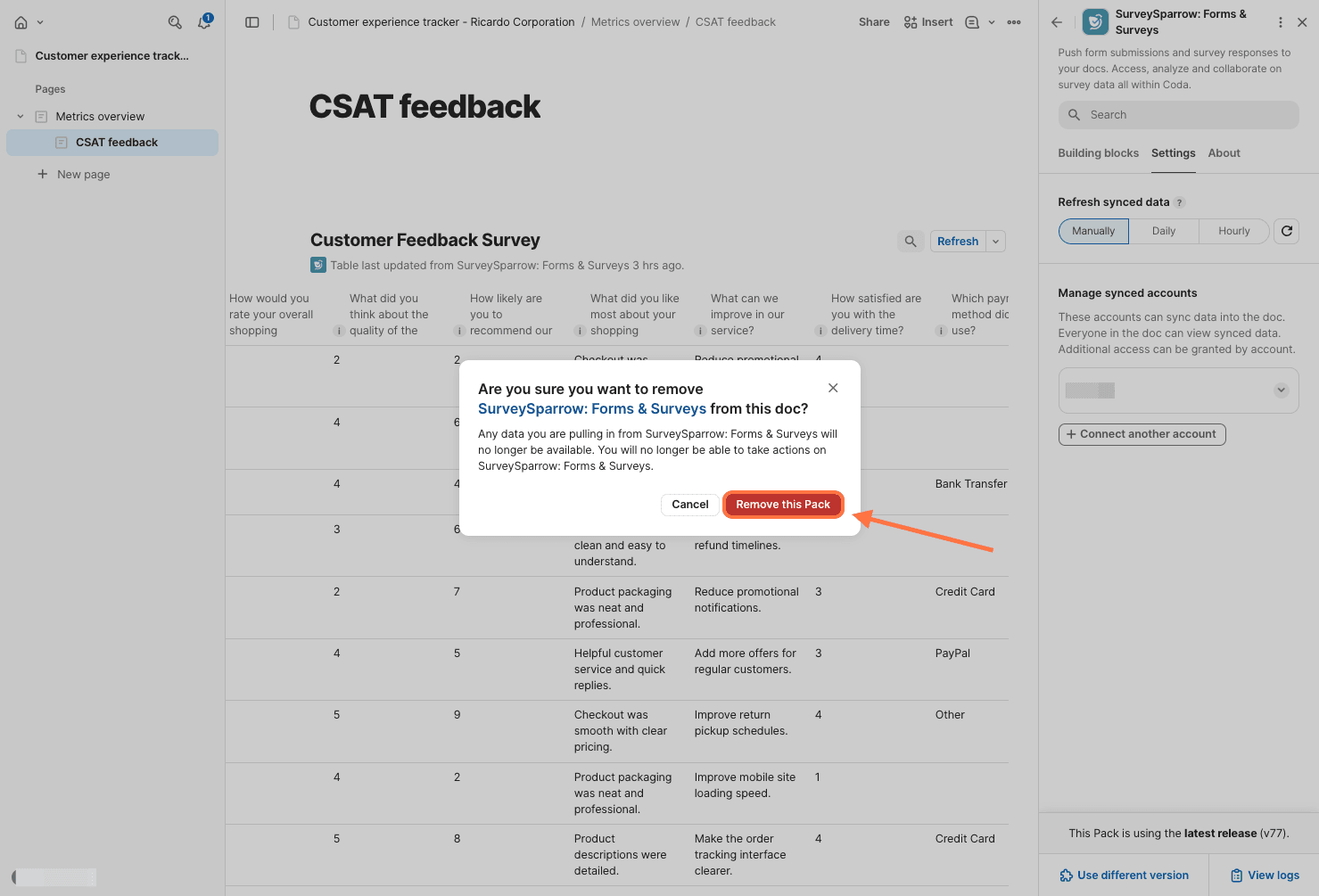Click the Pack search input field
The width and height of the screenshot is (1319, 896).
click(x=1178, y=115)
